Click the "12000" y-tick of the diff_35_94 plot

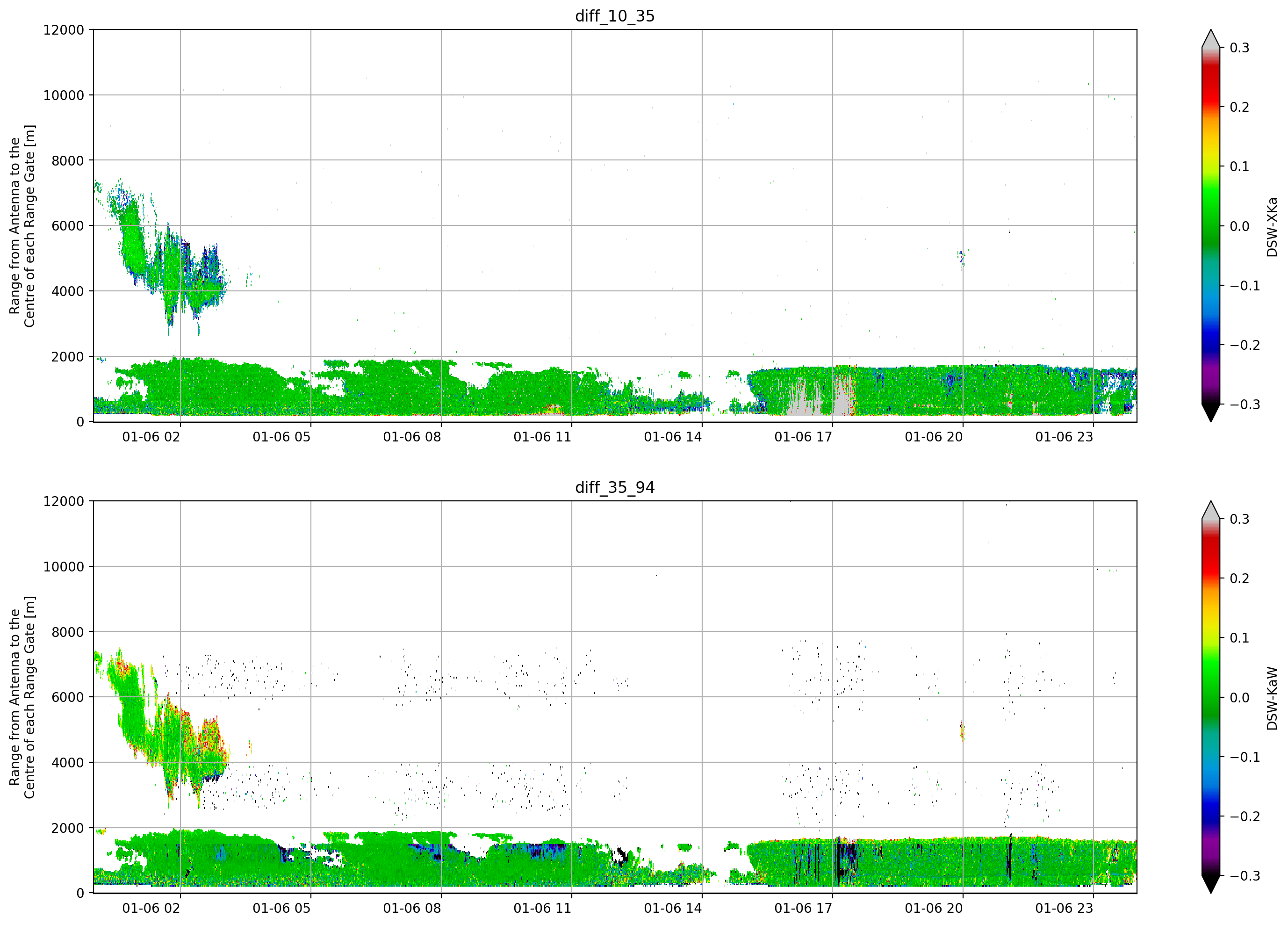tap(64, 502)
